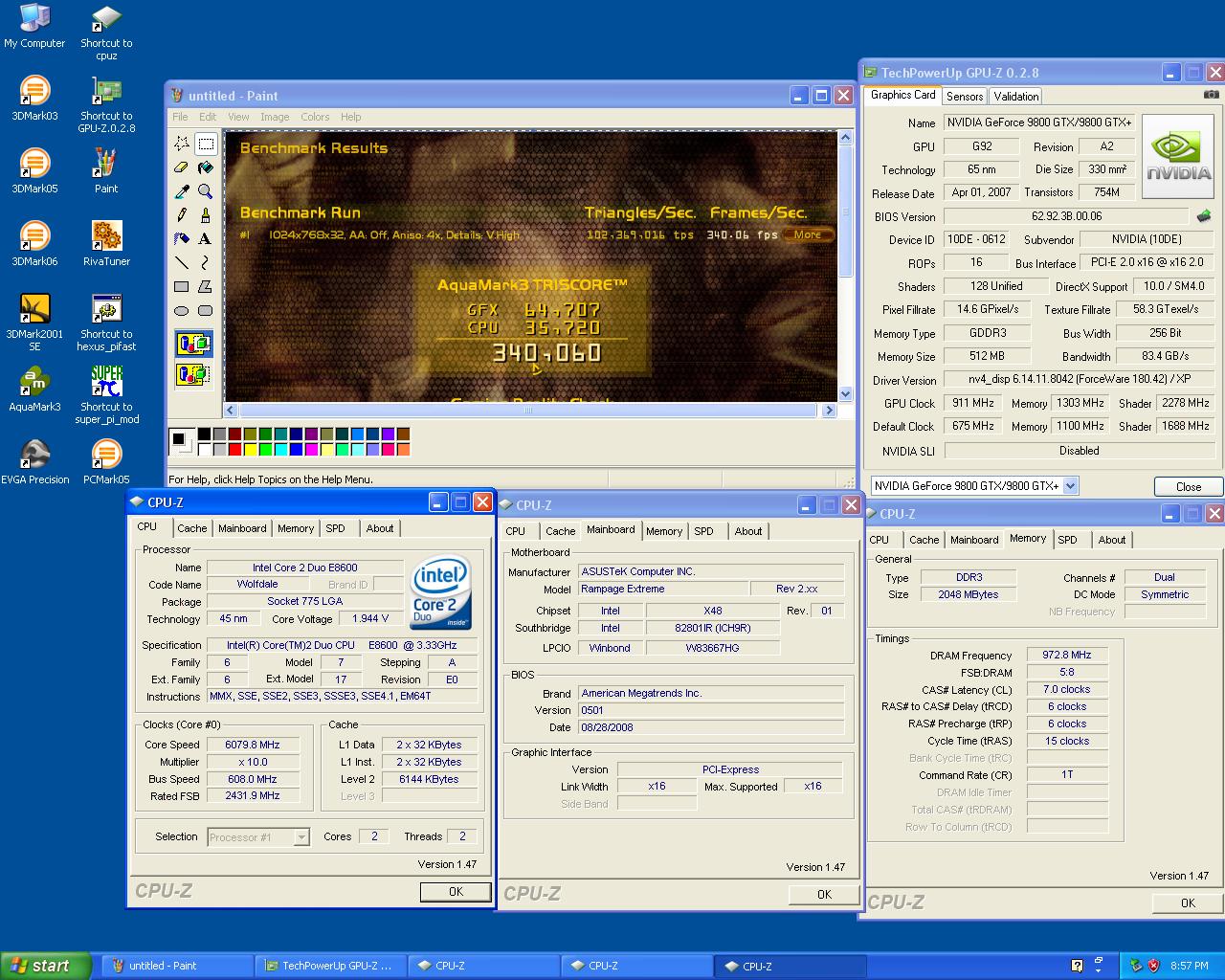Screen dimensions: 1225x980
Task: Switch to TechPowerUp GPU-Z taskbar button
Action: [x=330, y=966]
